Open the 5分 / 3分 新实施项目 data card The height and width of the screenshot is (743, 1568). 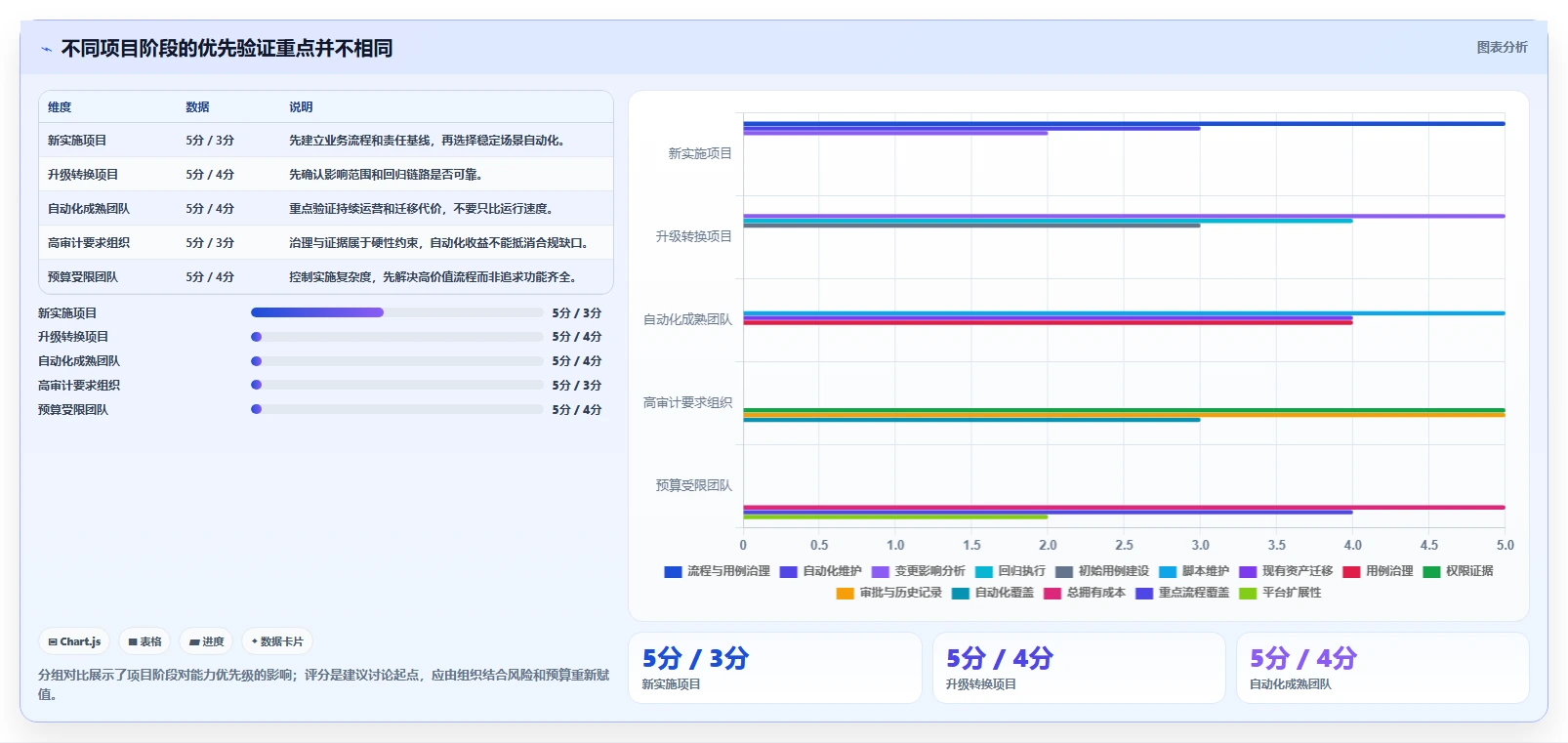click(775, 668)
